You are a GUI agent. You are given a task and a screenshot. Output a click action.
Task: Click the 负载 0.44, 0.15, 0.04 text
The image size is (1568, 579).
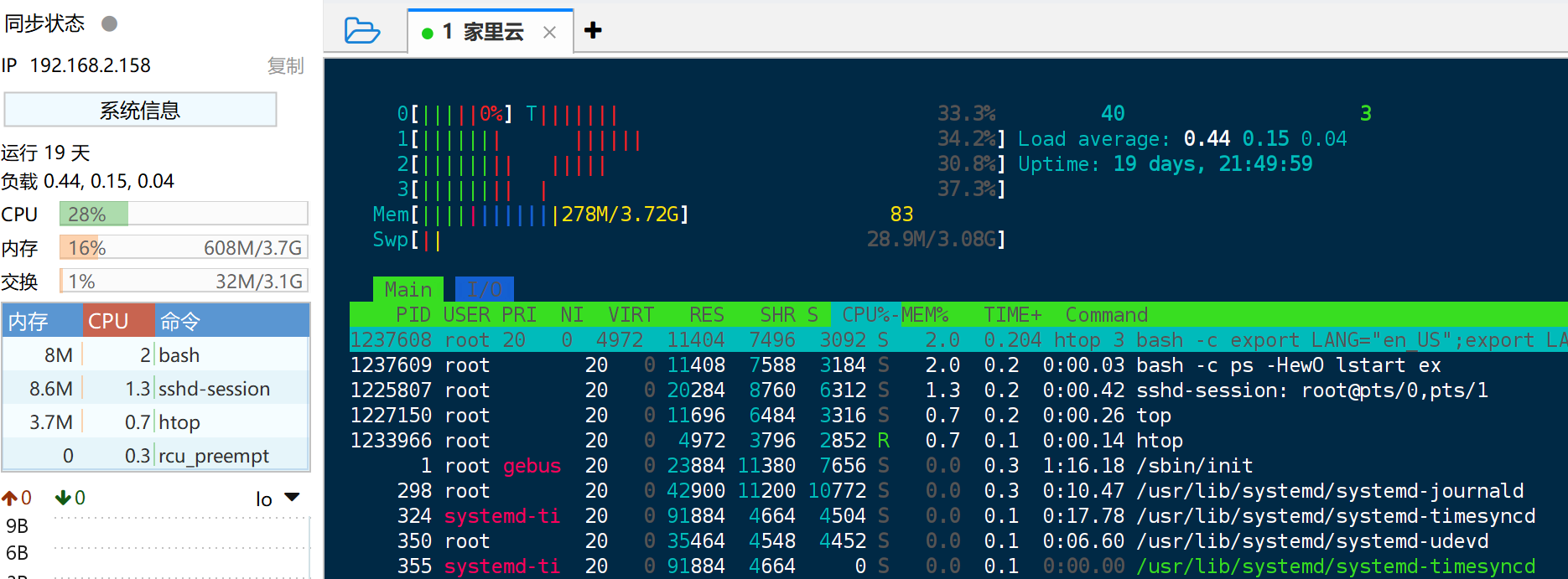[x=87, y=181]
